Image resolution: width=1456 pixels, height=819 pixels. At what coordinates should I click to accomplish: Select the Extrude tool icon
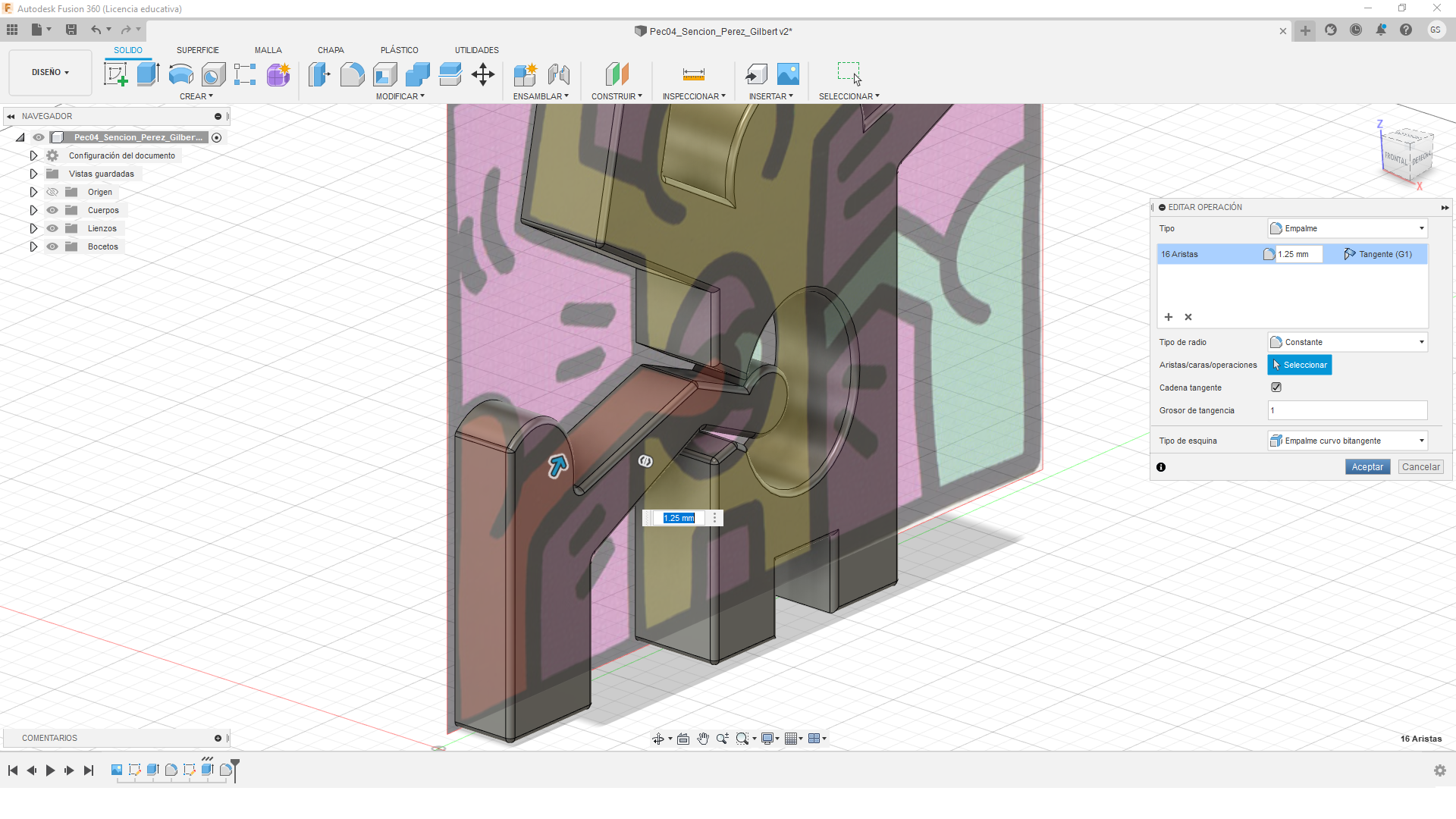148,74
